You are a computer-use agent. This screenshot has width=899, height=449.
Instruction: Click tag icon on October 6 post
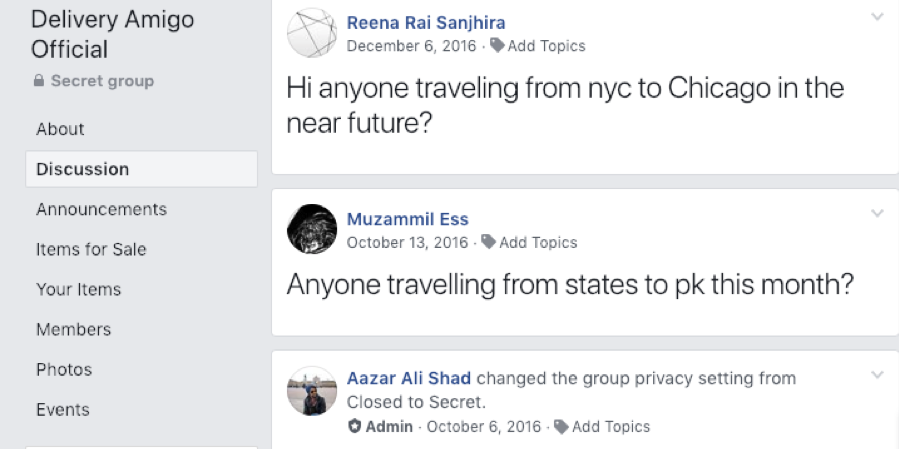click(x=562, y=427)
